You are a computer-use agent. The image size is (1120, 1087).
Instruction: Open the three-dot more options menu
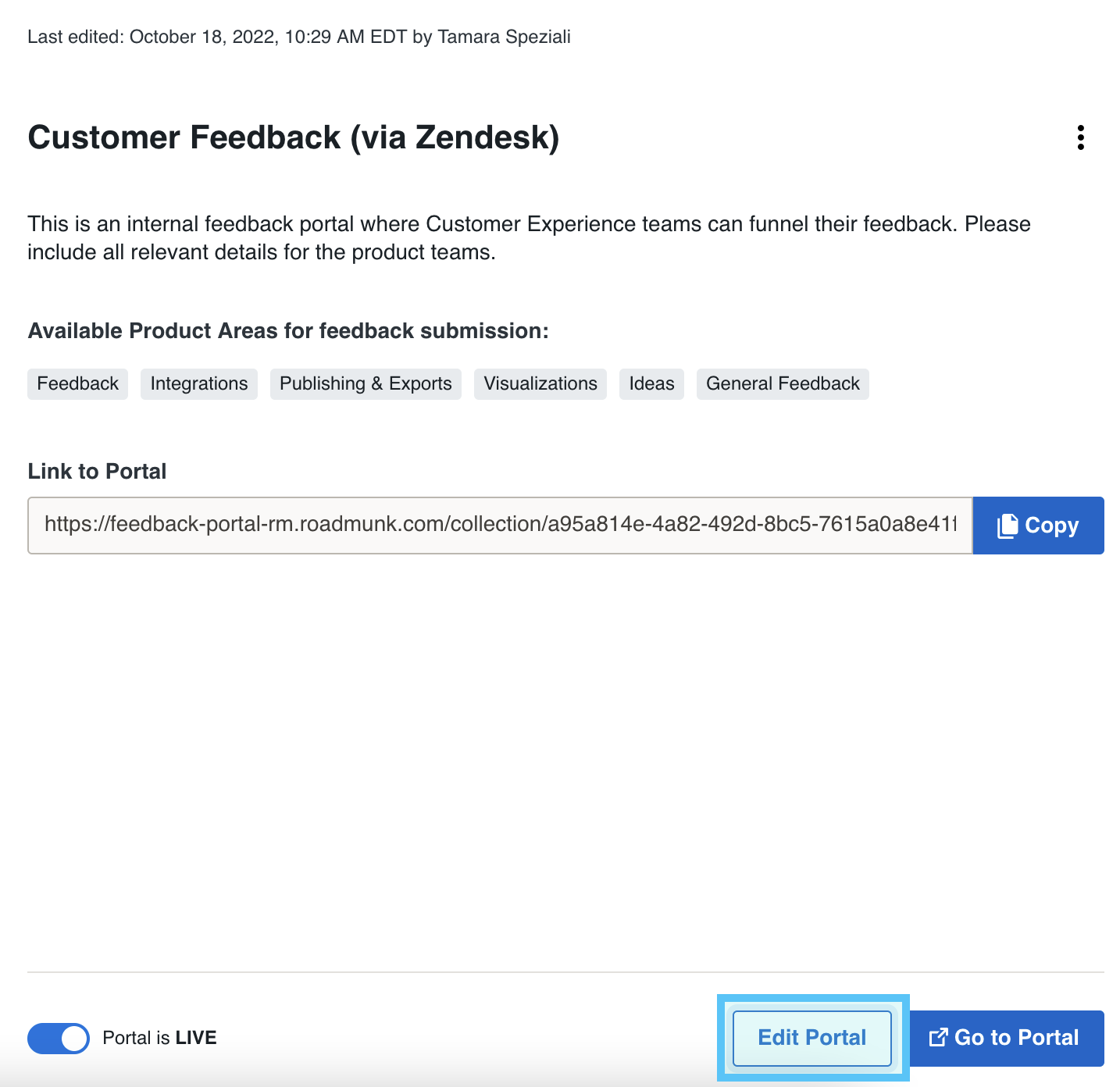(x=1080, y=137)
